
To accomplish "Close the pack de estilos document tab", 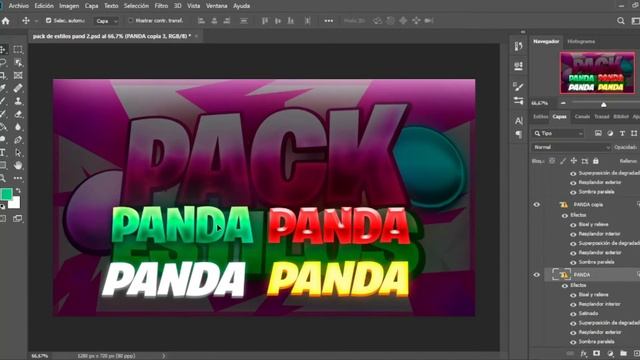I will (x=196, y=36).
